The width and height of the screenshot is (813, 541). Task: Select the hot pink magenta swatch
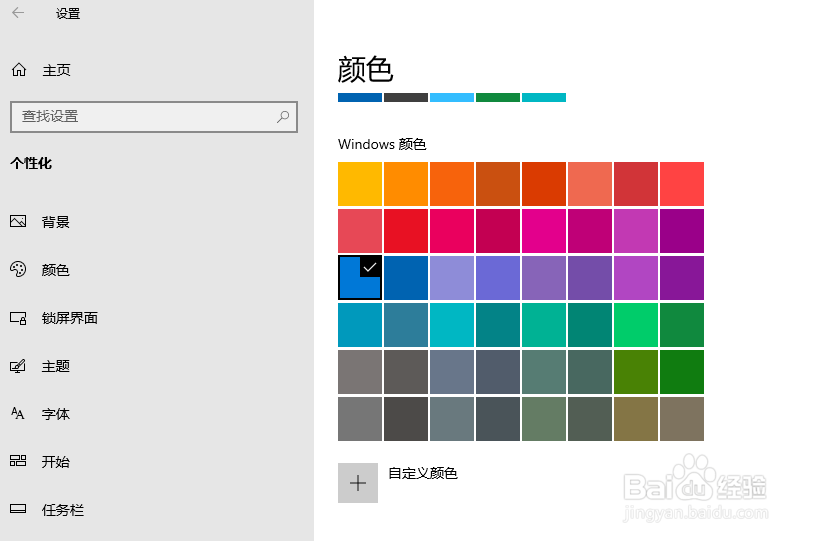[544, 231]
